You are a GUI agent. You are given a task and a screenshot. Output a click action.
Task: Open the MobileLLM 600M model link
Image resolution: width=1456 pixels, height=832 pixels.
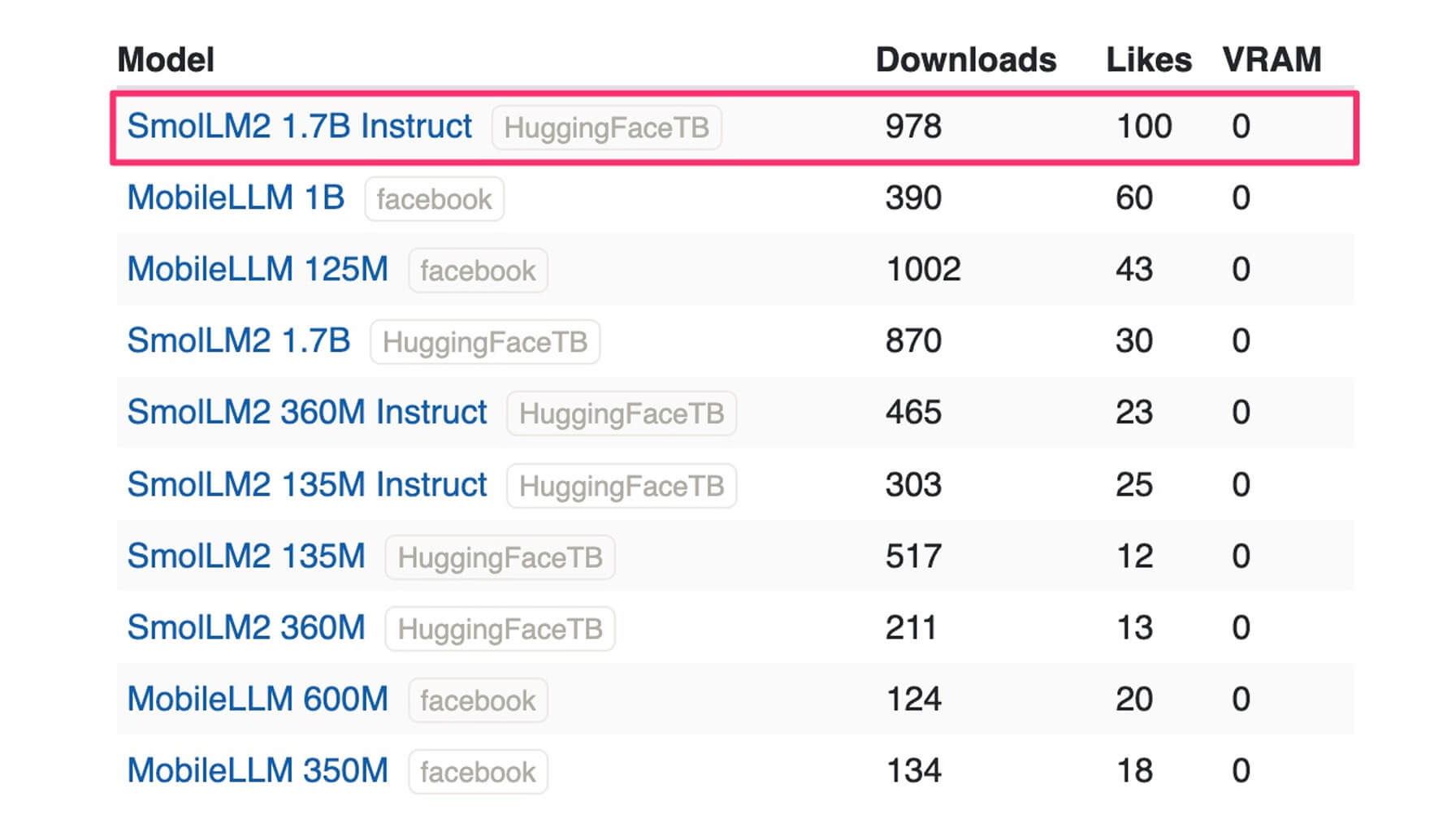tap(258, 700)
